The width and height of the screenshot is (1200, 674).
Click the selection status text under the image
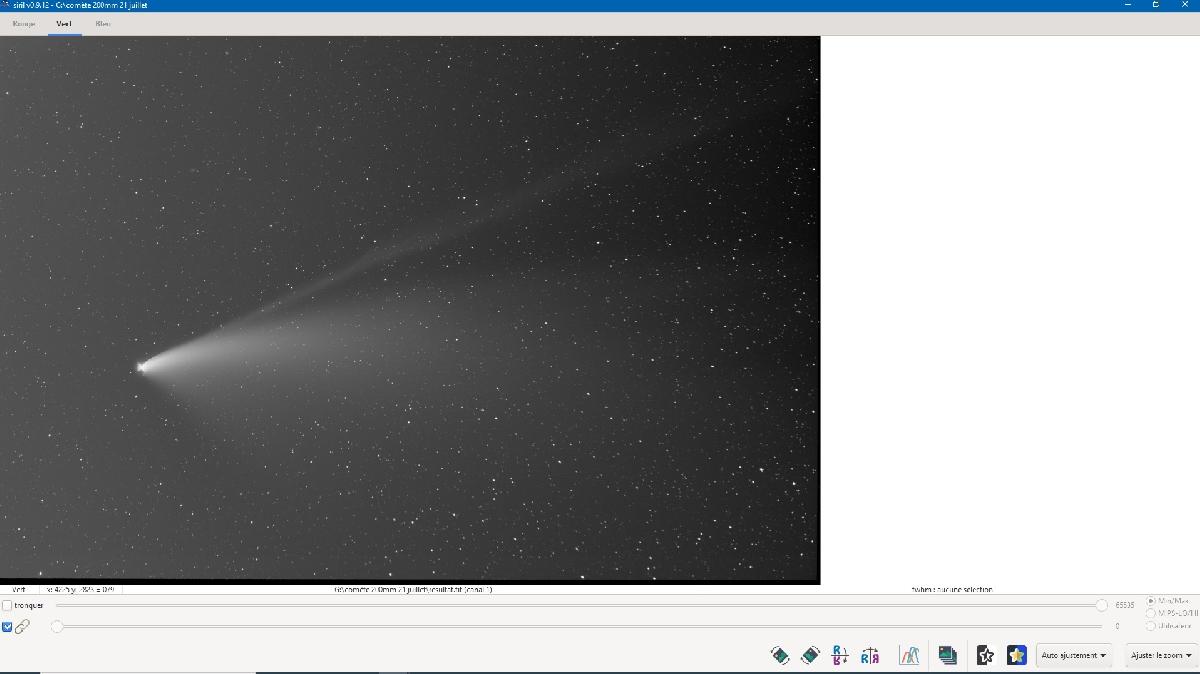952,589
